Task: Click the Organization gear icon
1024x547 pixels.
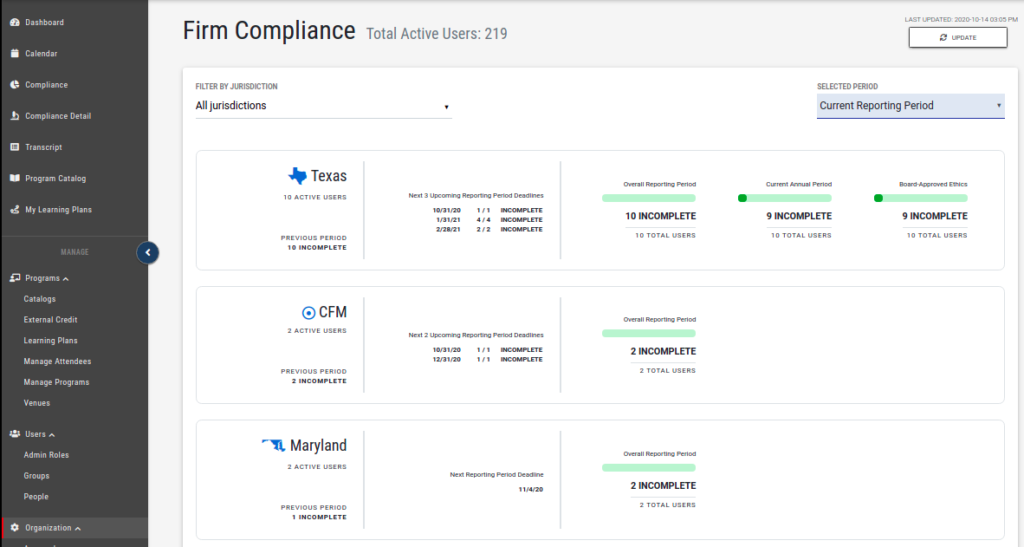Action: pyautogui.click(x=14, y=527)
